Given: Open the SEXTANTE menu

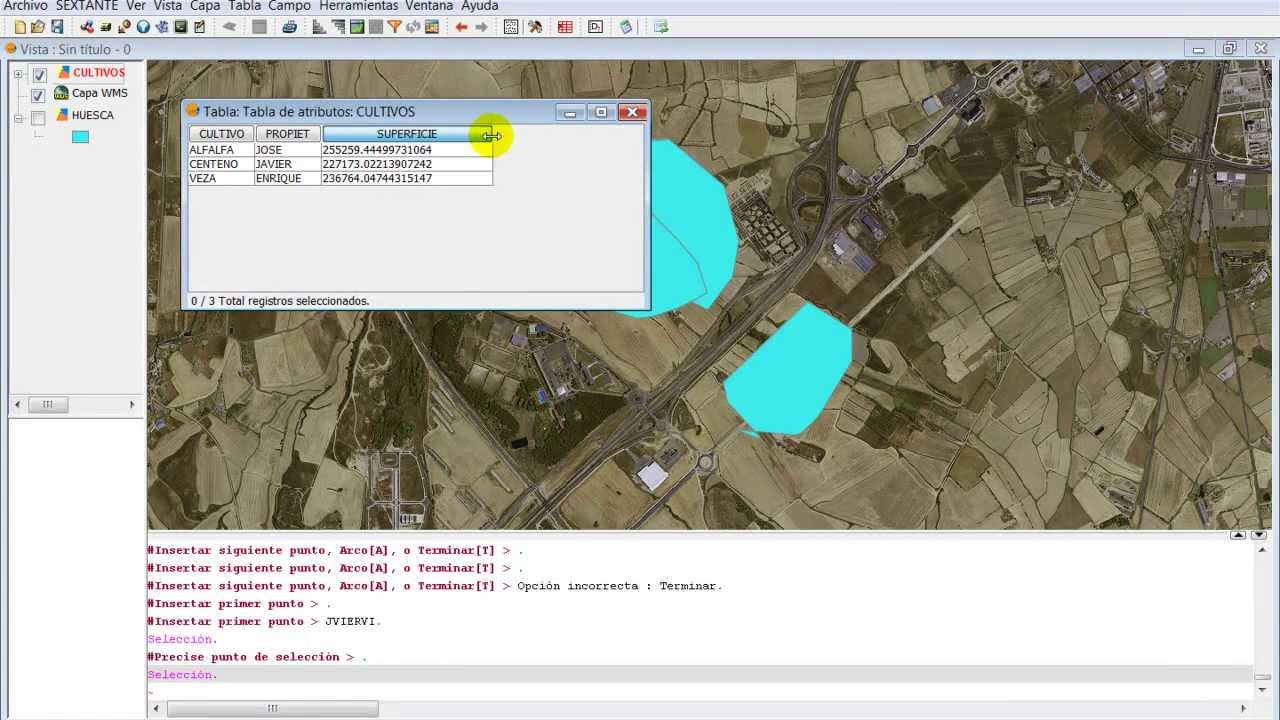Looking at the screenshot, I should click(x=86, y=6).
